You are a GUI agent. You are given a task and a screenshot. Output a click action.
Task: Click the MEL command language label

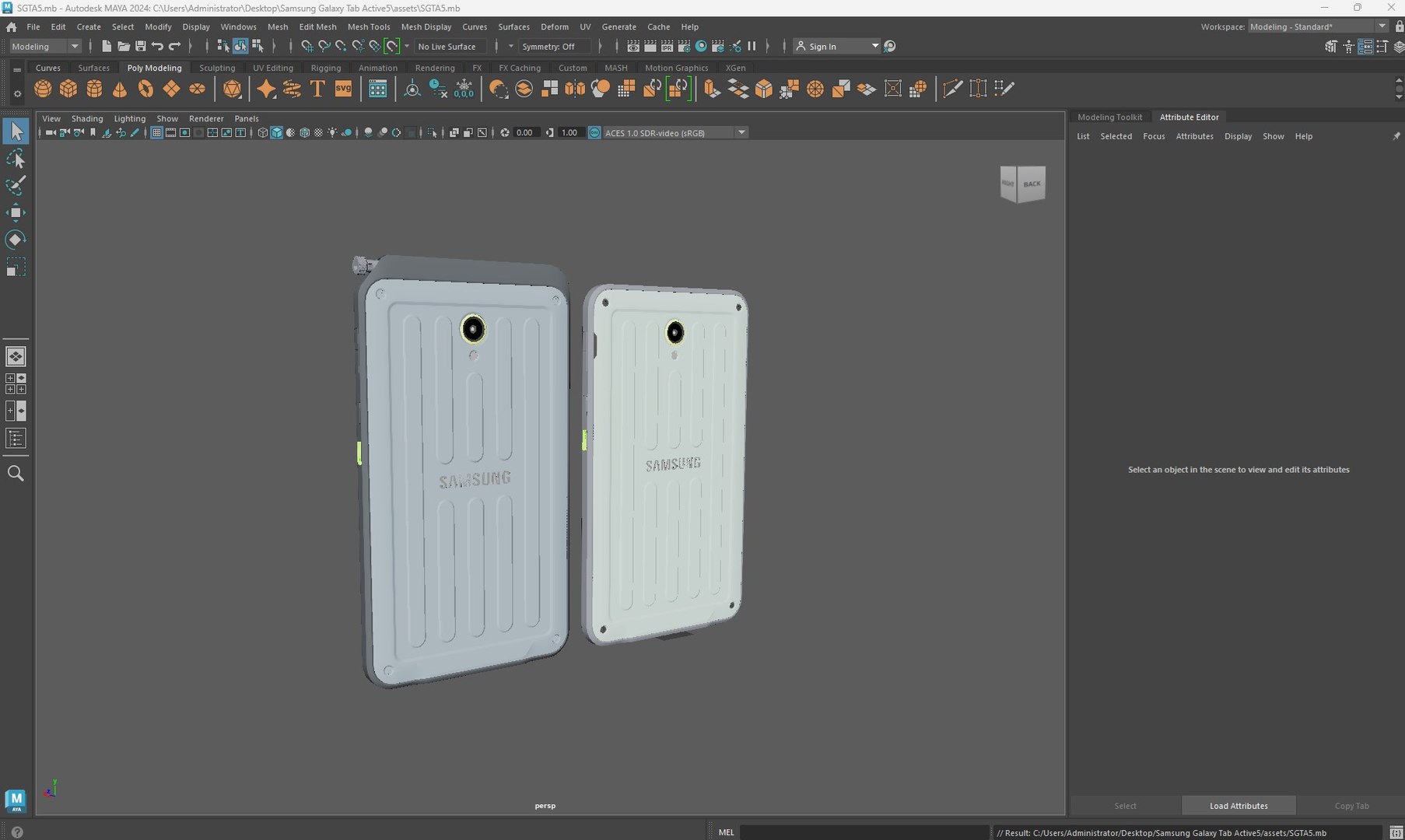[726, 832]
